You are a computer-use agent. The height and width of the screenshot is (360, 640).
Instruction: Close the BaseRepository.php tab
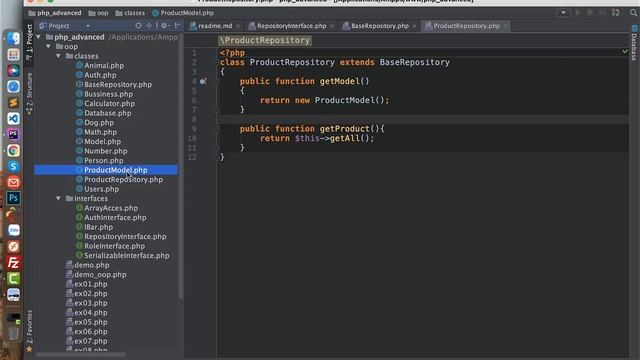[x=414, y=26]
